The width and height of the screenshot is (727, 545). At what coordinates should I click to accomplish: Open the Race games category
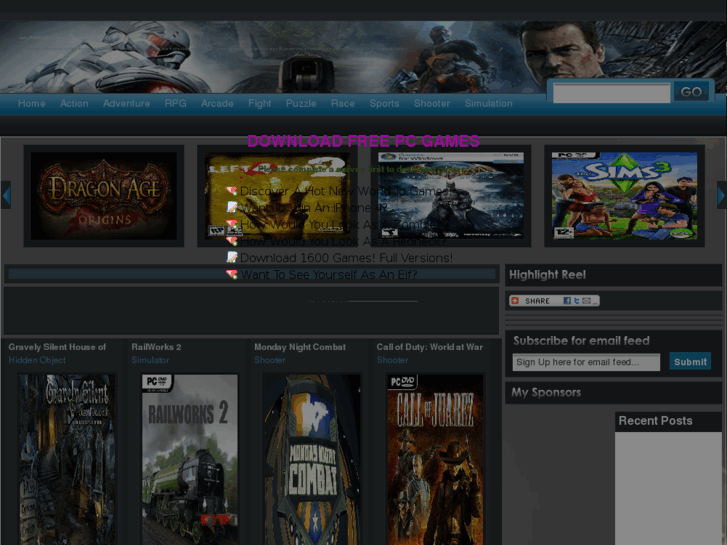(x=343, y=103)
